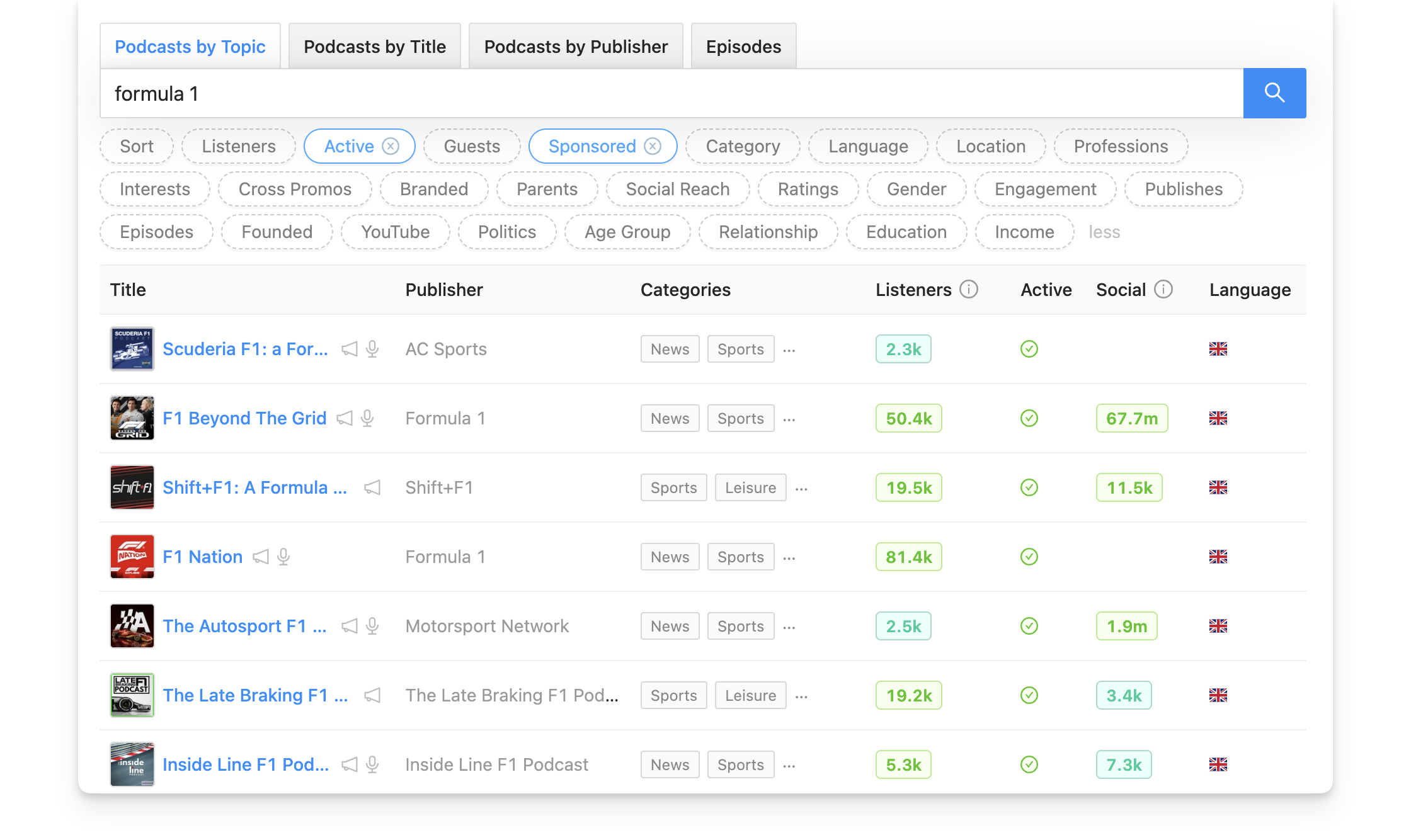1411x840 pixels.
Task: Open the Sort dropdown
Action: (136, 145)
